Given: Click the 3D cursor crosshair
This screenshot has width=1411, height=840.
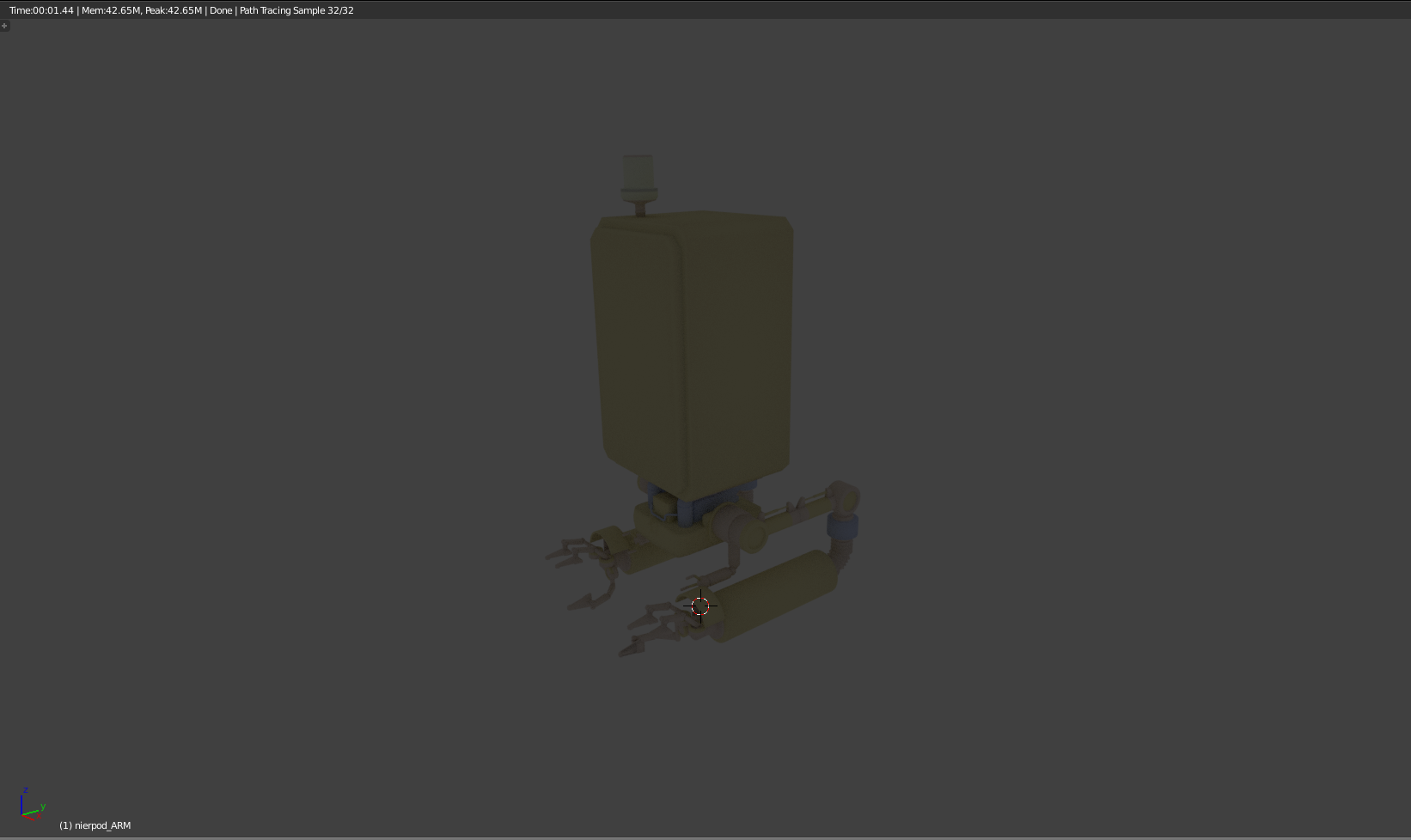Looking at the screenshot, I should (x=700, y=606).
